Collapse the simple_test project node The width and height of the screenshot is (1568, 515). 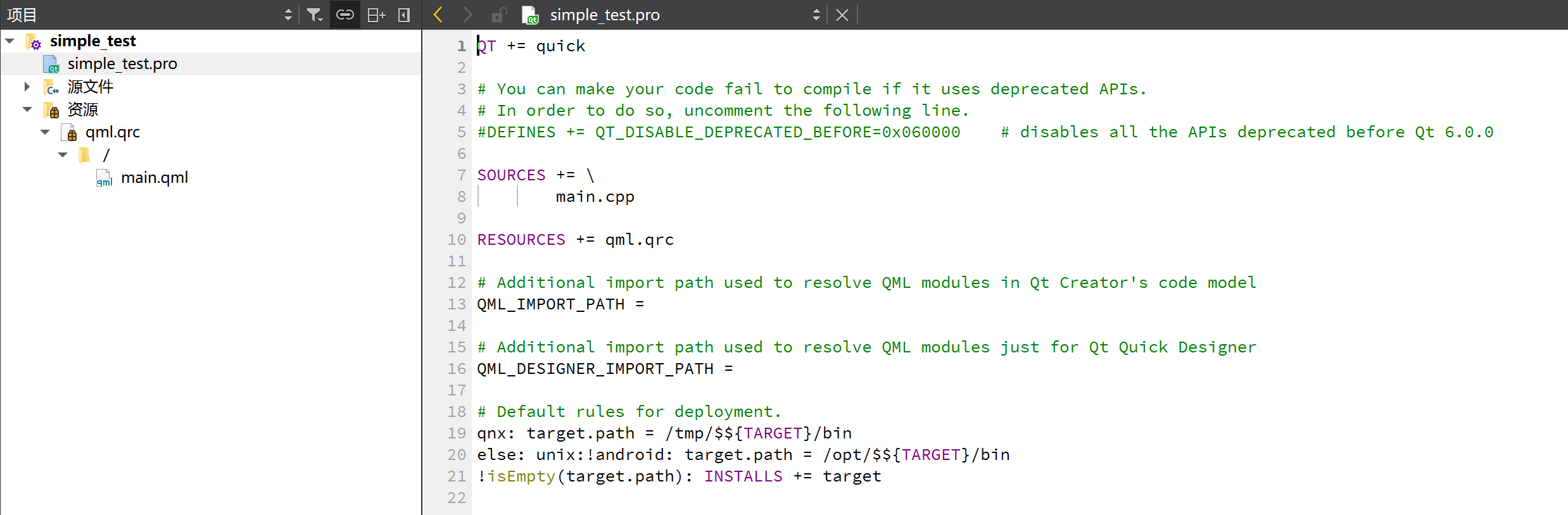[9, 41]
